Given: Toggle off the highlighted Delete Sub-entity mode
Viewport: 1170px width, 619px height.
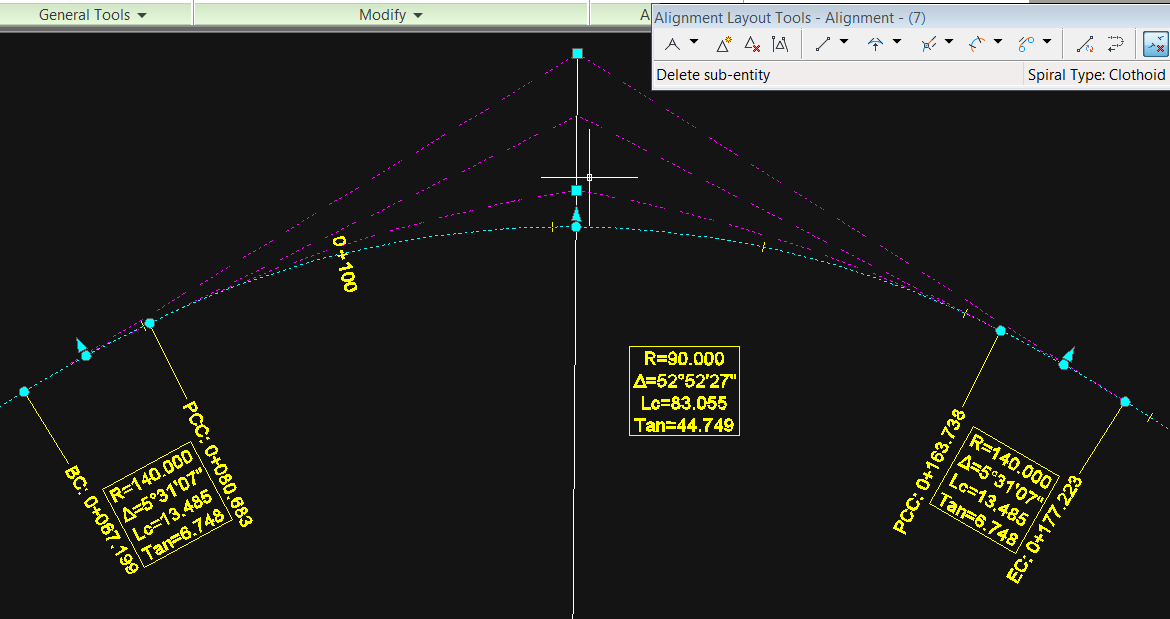Looking at the screenshot, I should coord(1155,43).
